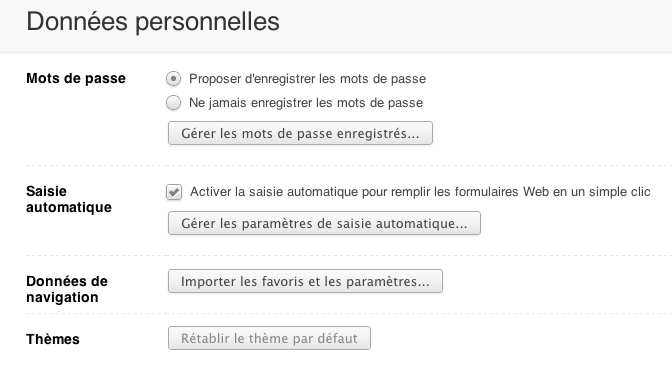Click the 'Données personnelles' page heading
Viewport: 672px width, 379px height.
tap(153, 21)
